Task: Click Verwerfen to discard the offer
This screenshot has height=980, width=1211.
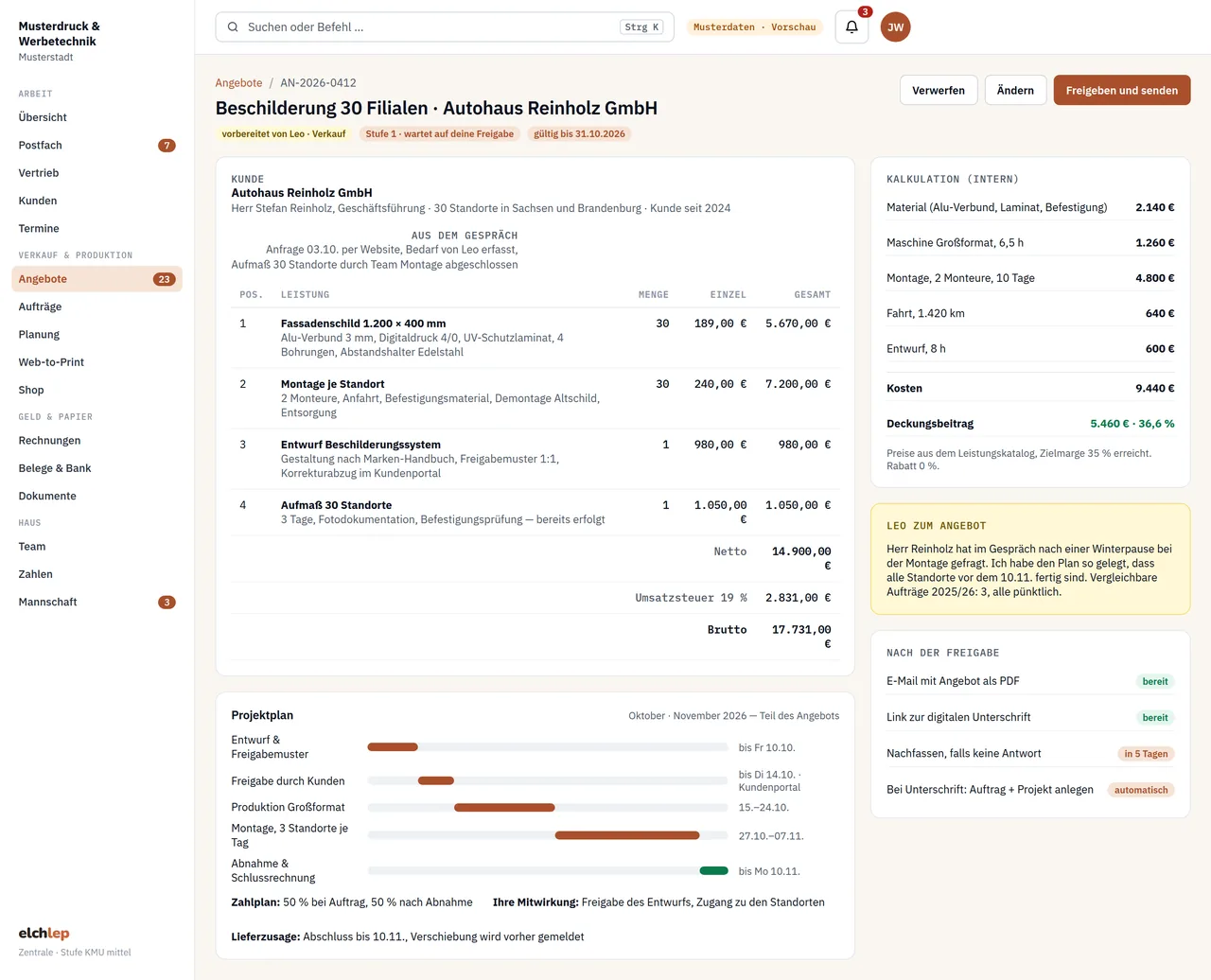Action: tap(939, 91)
